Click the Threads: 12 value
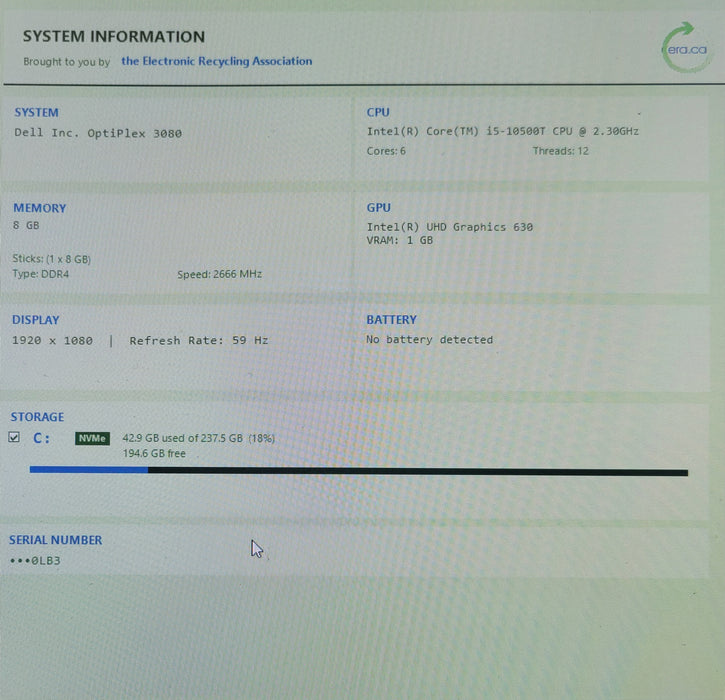Screen dimensions: 725x700 (560, 151)
